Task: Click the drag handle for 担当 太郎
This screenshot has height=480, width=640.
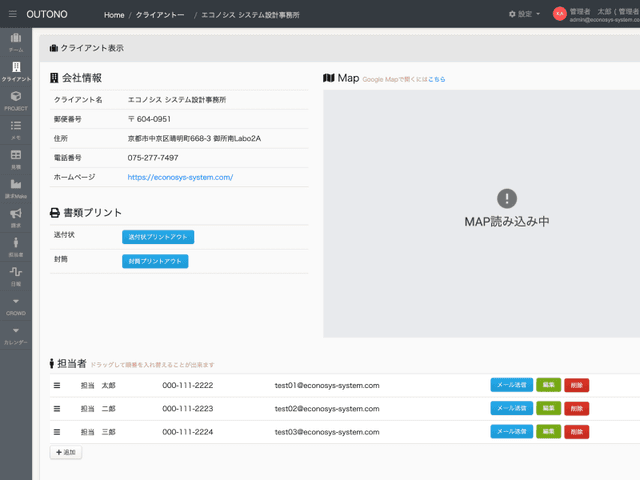Action: point(57,385)
